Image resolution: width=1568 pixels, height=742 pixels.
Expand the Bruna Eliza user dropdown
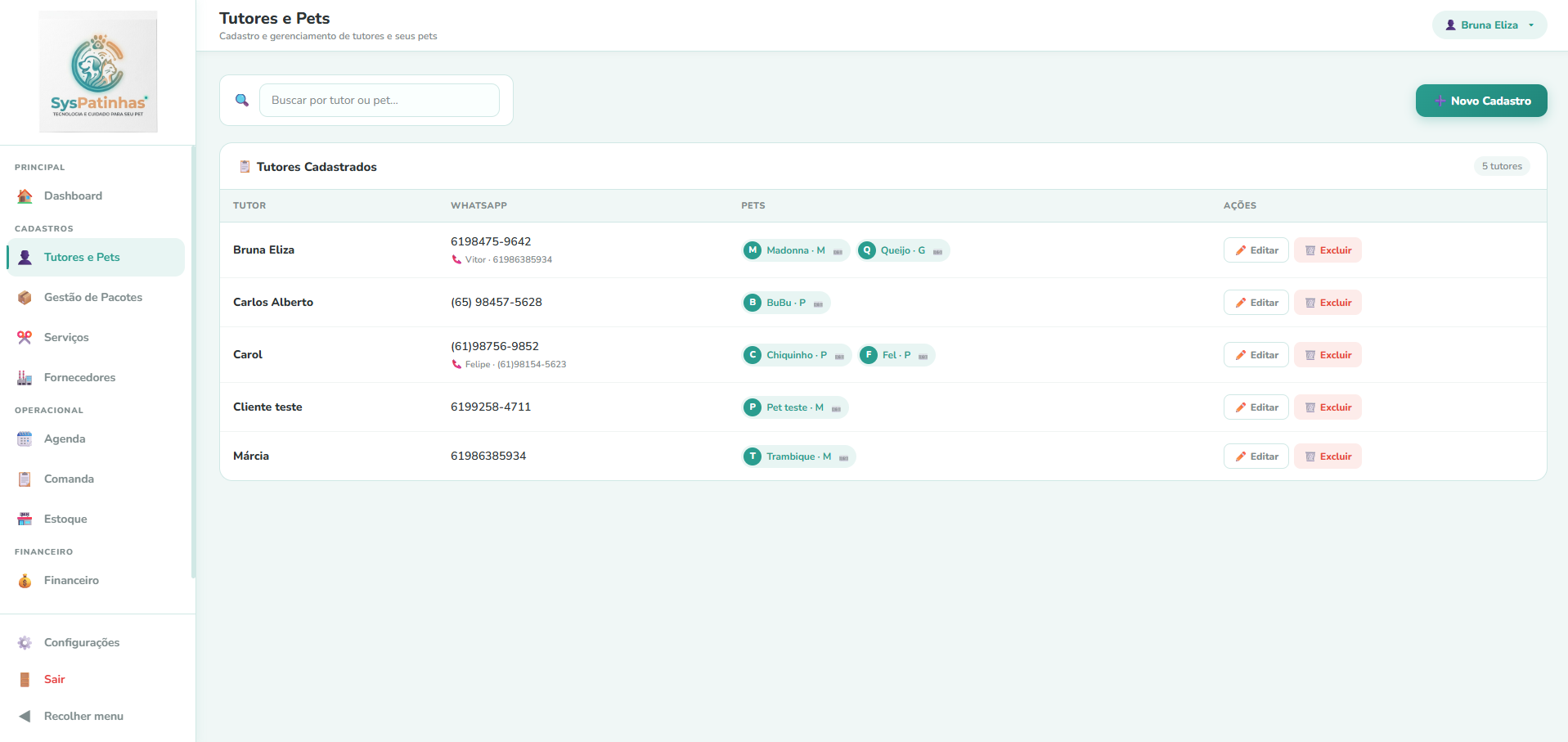pos(1489,25)
